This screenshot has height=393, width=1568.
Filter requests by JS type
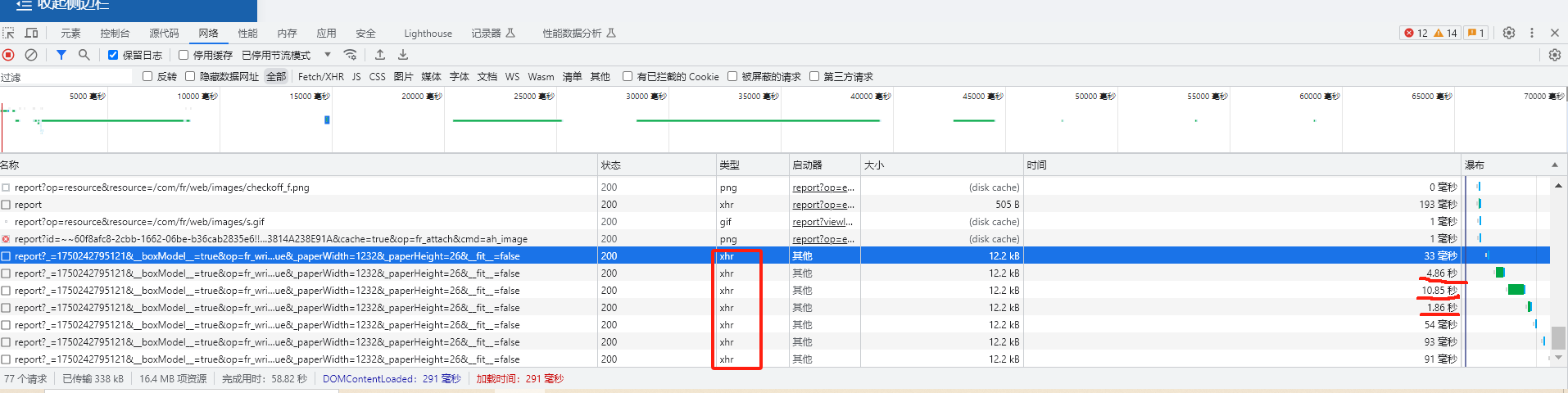[356, 76]
